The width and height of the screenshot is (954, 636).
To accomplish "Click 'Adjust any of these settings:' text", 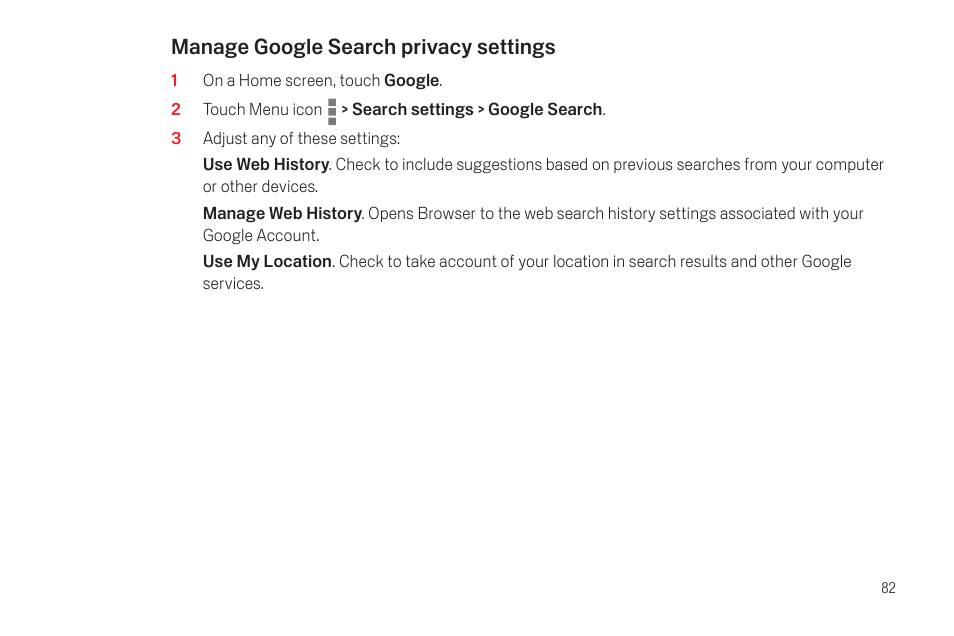I will pyautogui.click(x=301, y=139).
